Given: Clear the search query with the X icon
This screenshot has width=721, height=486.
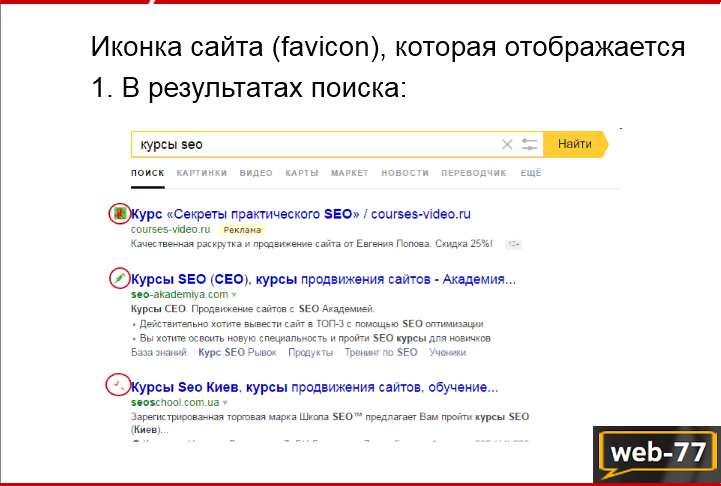Looking at the screenshot, I should 507,144.
